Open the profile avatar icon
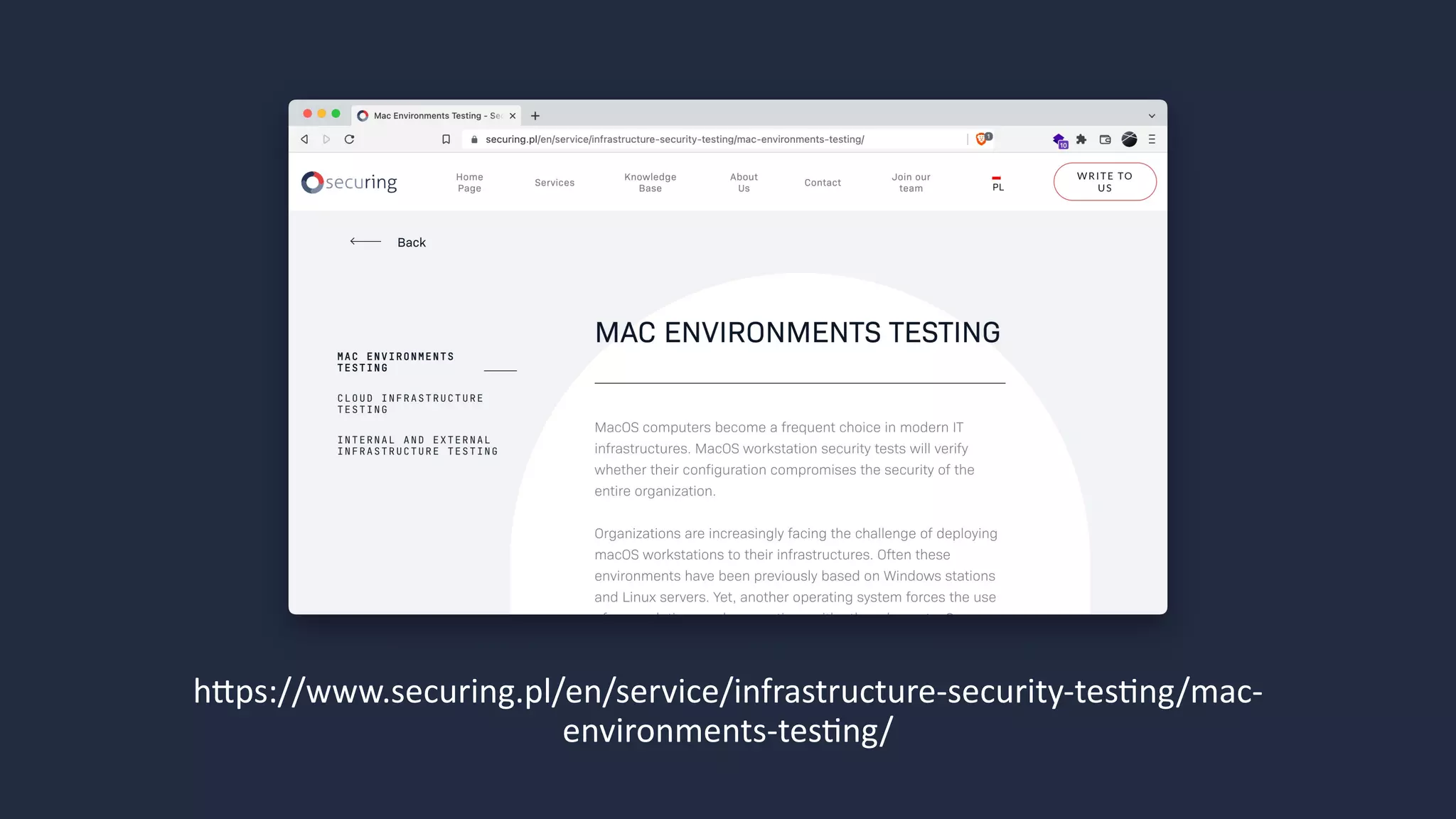Viewport: 1456px width, 819px height. 1129,139
